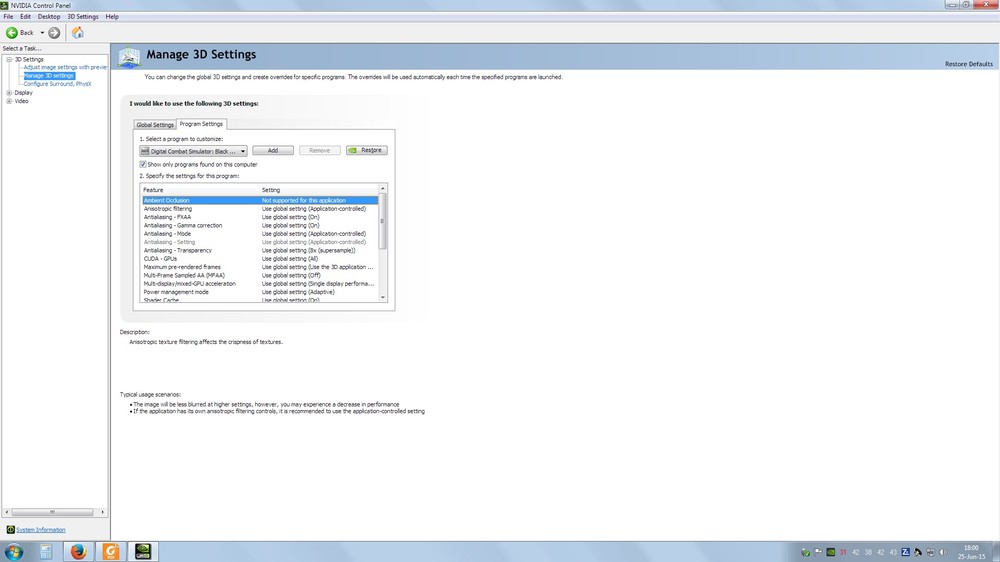
Task: Open the Calculator taskbar icon
Action: [x=46, y=552]
